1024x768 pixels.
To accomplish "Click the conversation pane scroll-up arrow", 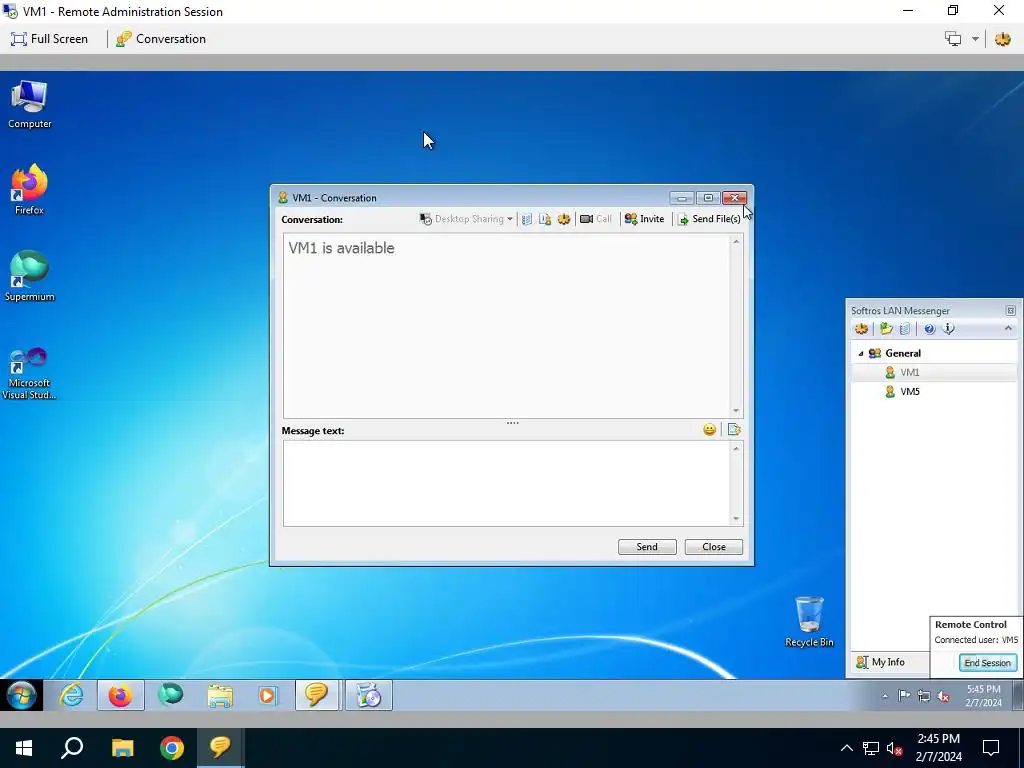I will tap(736, 242).
